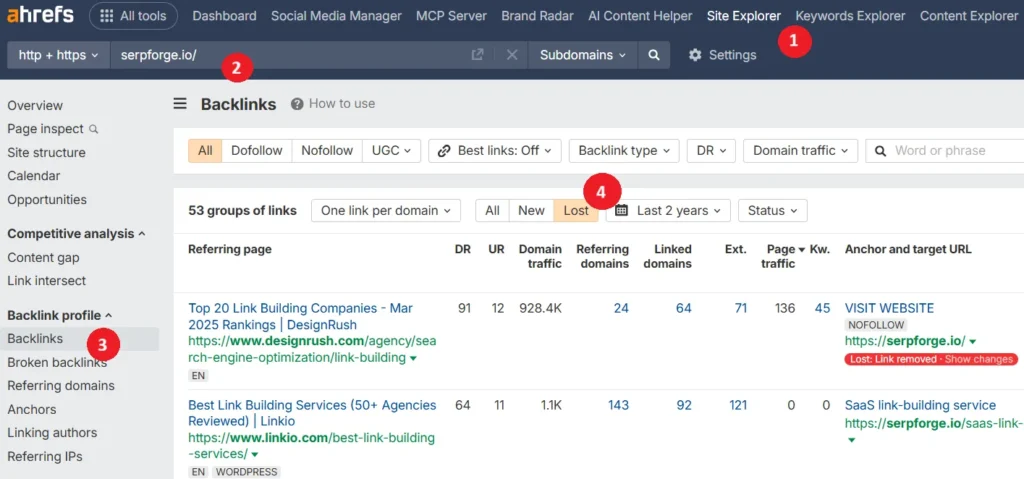This screenshot has height=479, width=1024.
Task: Select the All follow-type filter
Action: click(x=205, y=151)
